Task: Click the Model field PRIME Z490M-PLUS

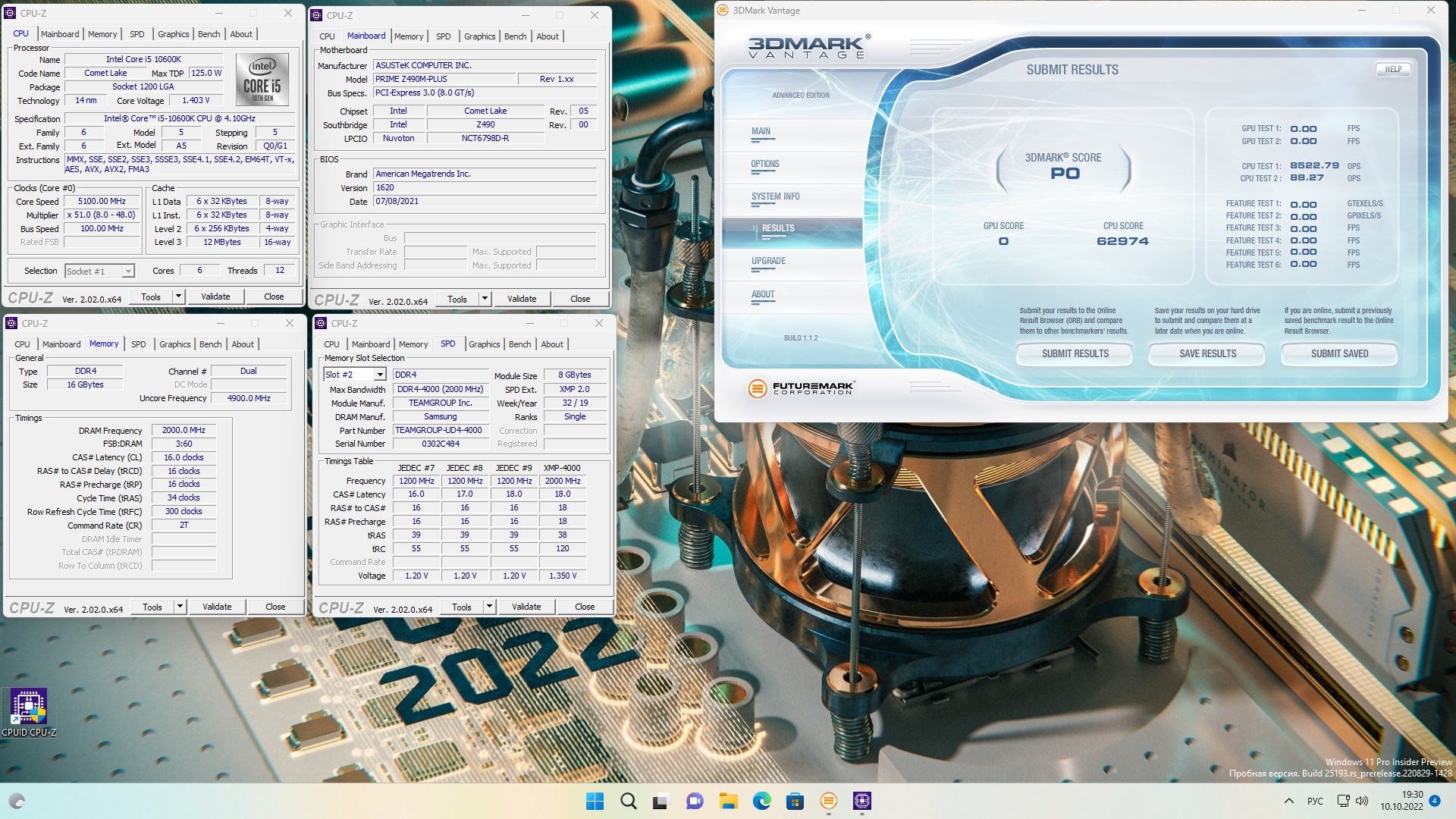Action: 444,79
